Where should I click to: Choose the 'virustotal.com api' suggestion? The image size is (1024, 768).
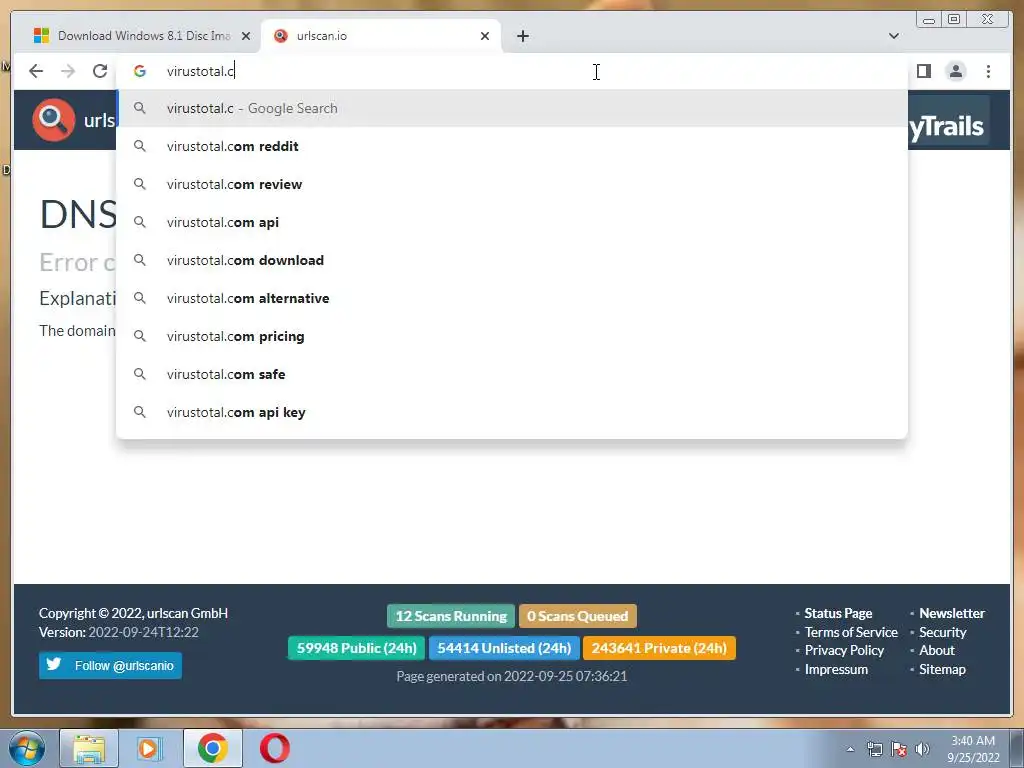[x=511, y=222]
